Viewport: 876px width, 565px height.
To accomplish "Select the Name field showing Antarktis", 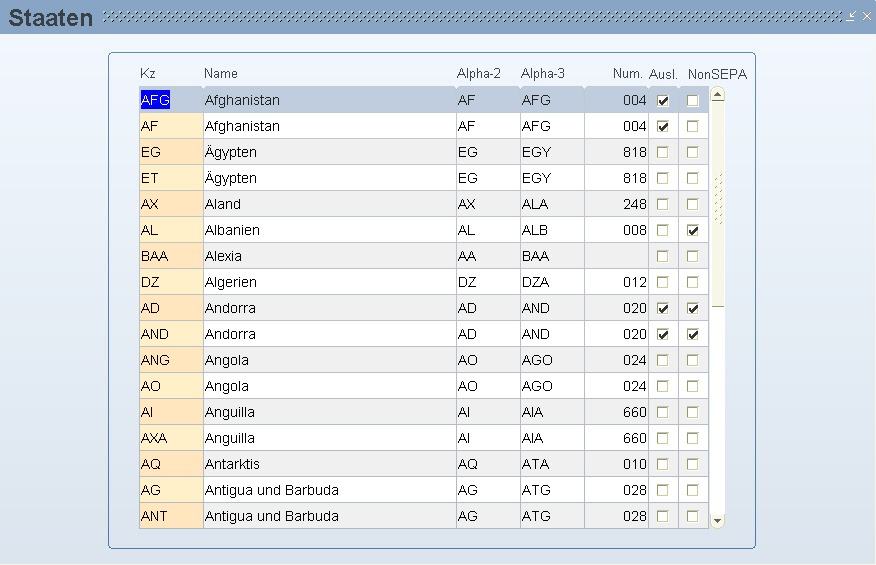I will click(328, 464).
